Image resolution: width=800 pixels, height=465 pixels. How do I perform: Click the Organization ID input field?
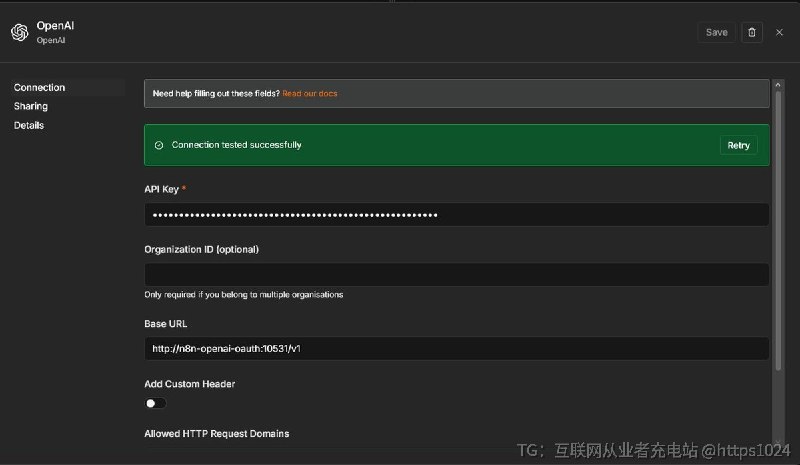457,275
